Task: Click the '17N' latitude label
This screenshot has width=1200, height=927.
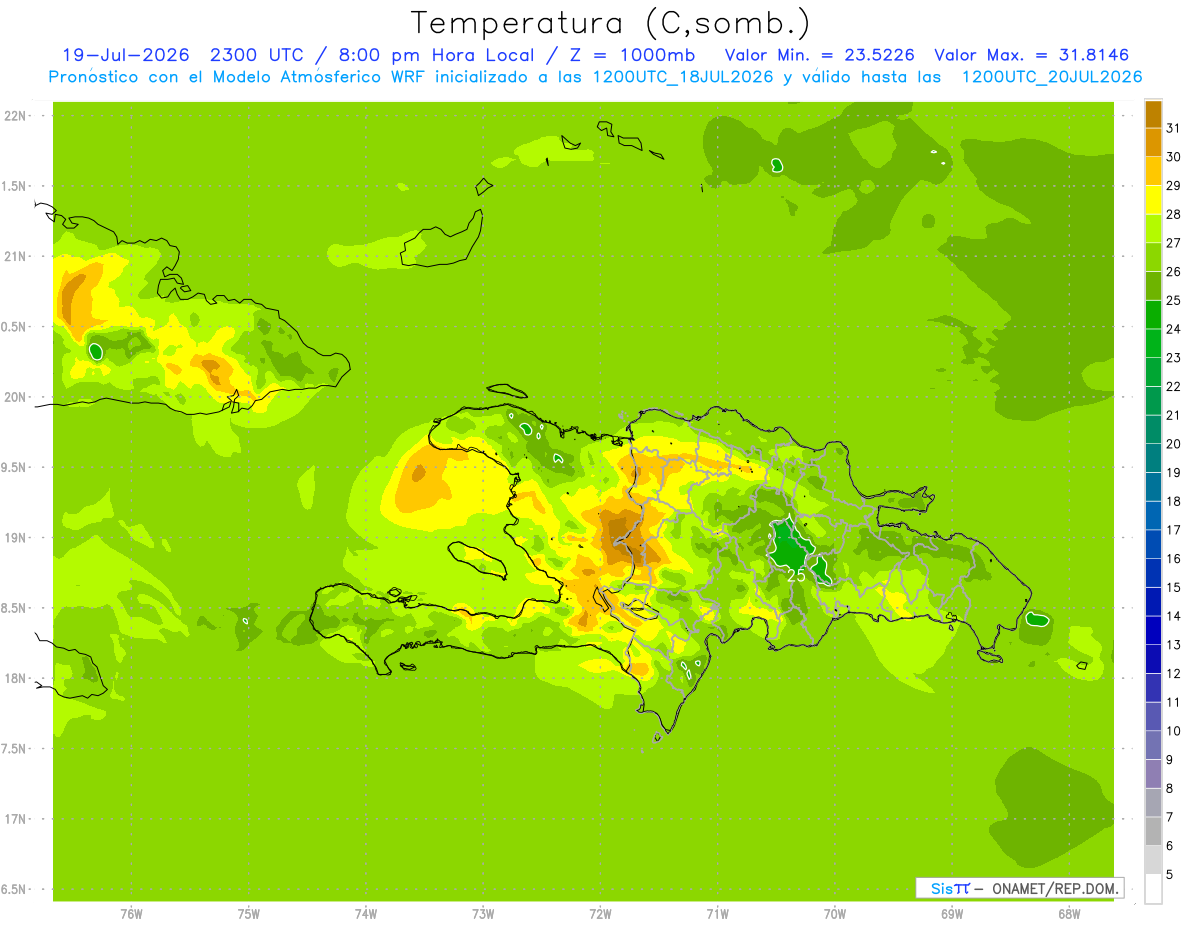Action: pos(16,819)
